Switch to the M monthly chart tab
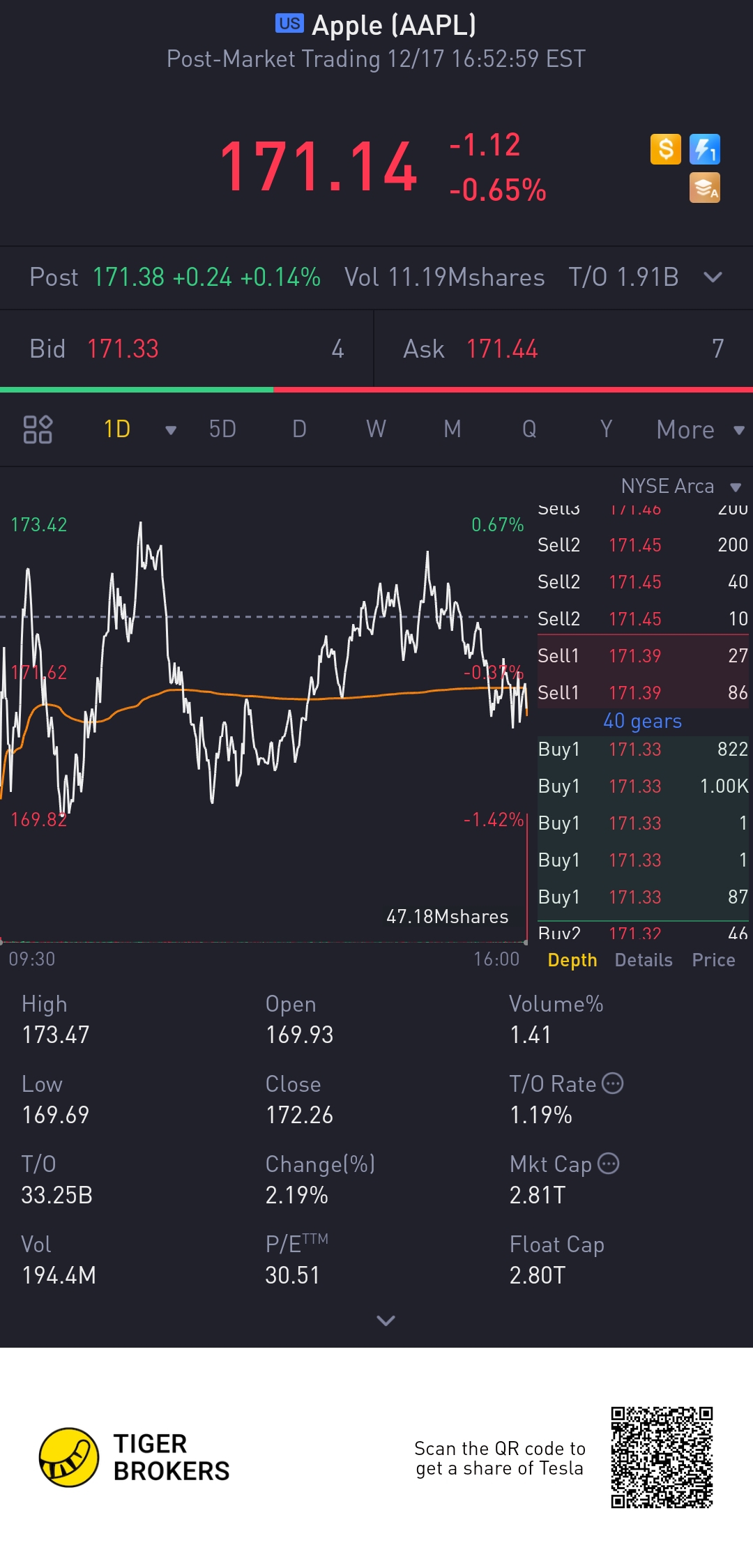 (x=452, y=429)
